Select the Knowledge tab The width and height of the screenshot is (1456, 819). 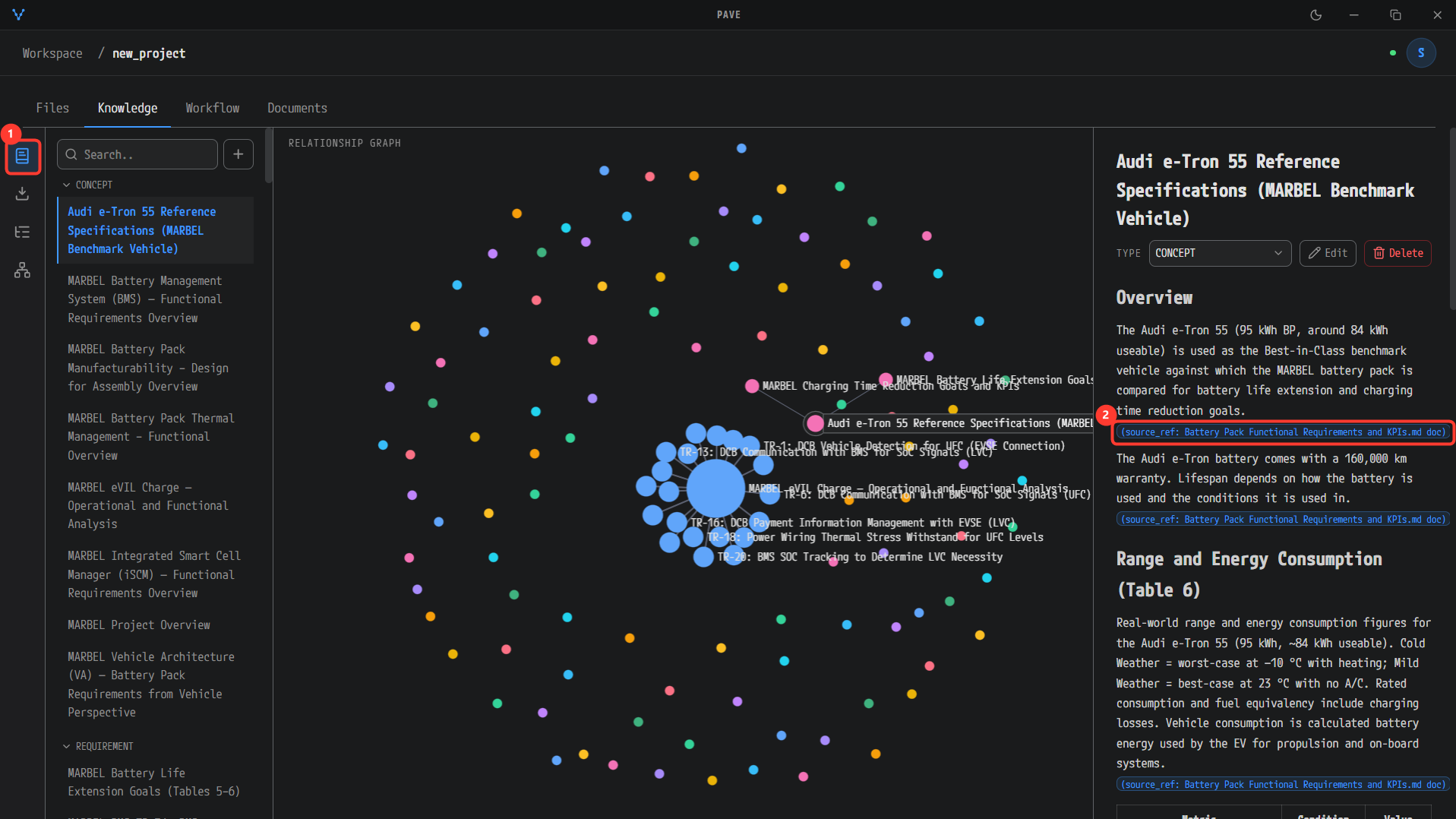point(128,108)
